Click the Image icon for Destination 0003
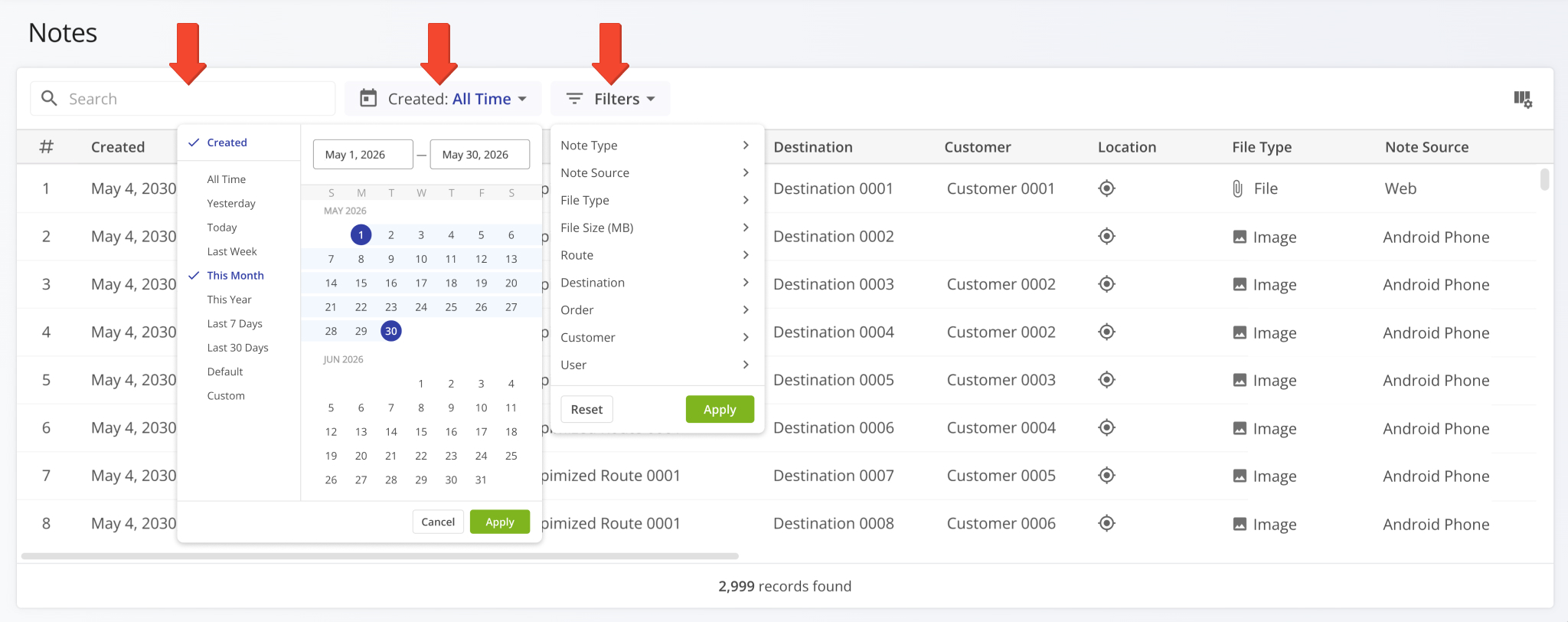 (x=1240, y=284)
